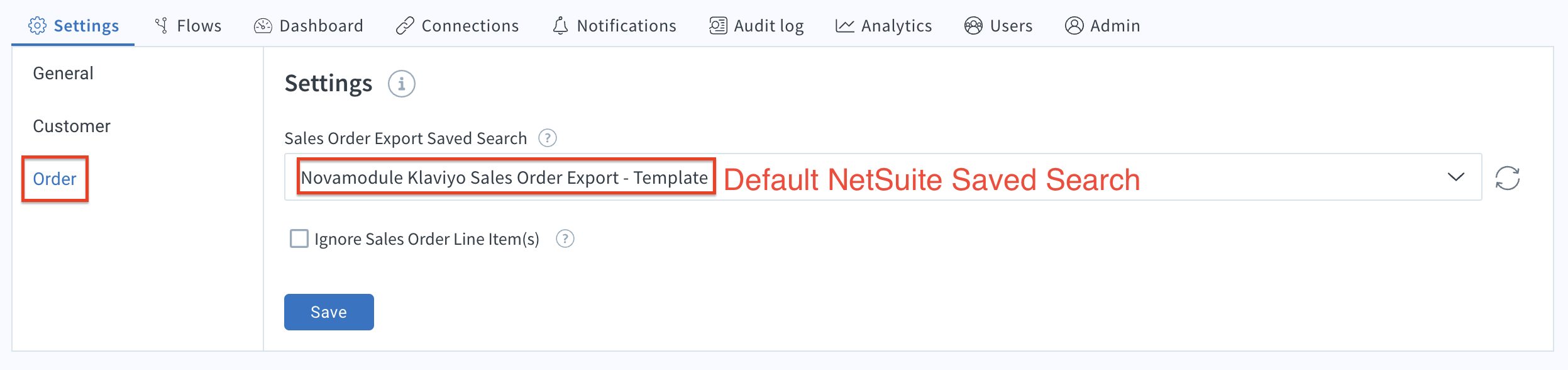This screenshot has height=370, width=1568.
Task: Click the Admin person icon
Action: click(x=1074, y=26)
